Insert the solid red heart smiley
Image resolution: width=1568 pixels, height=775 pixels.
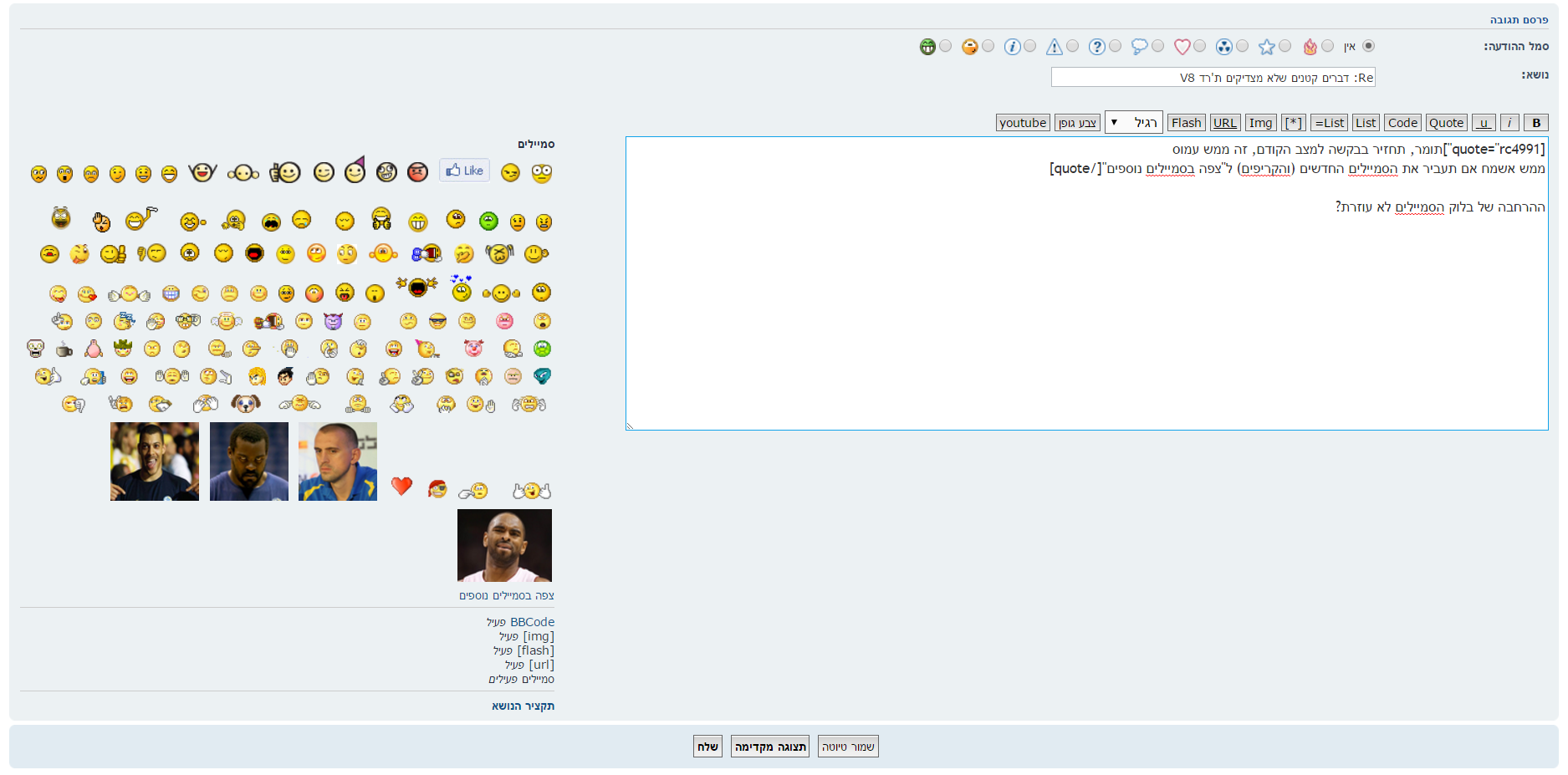click(x=402, y=486)
